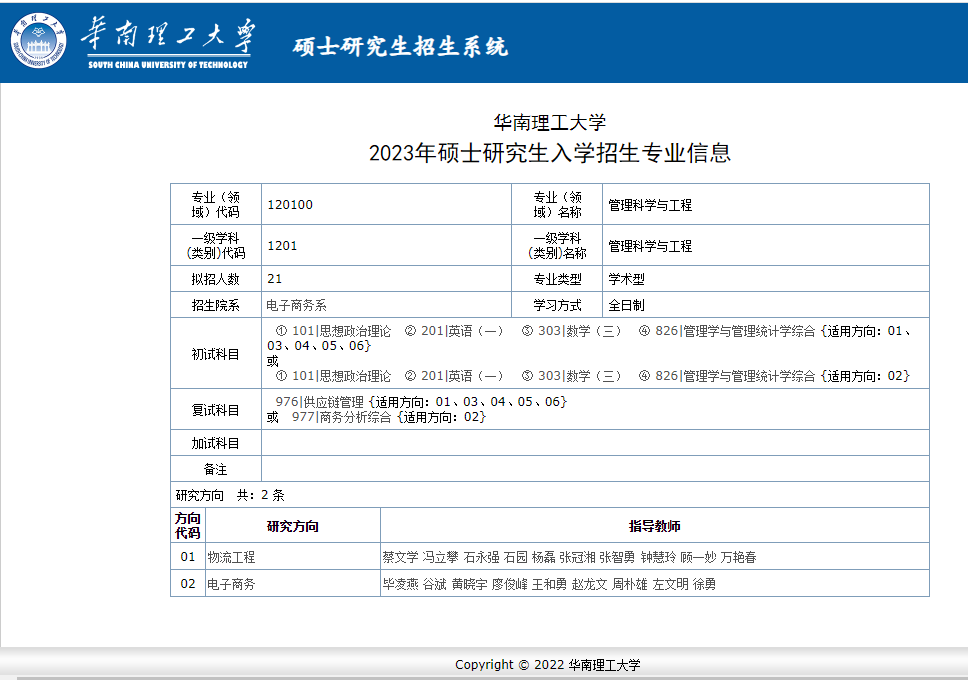Click the 拟招人数 label

coord(215,279)
